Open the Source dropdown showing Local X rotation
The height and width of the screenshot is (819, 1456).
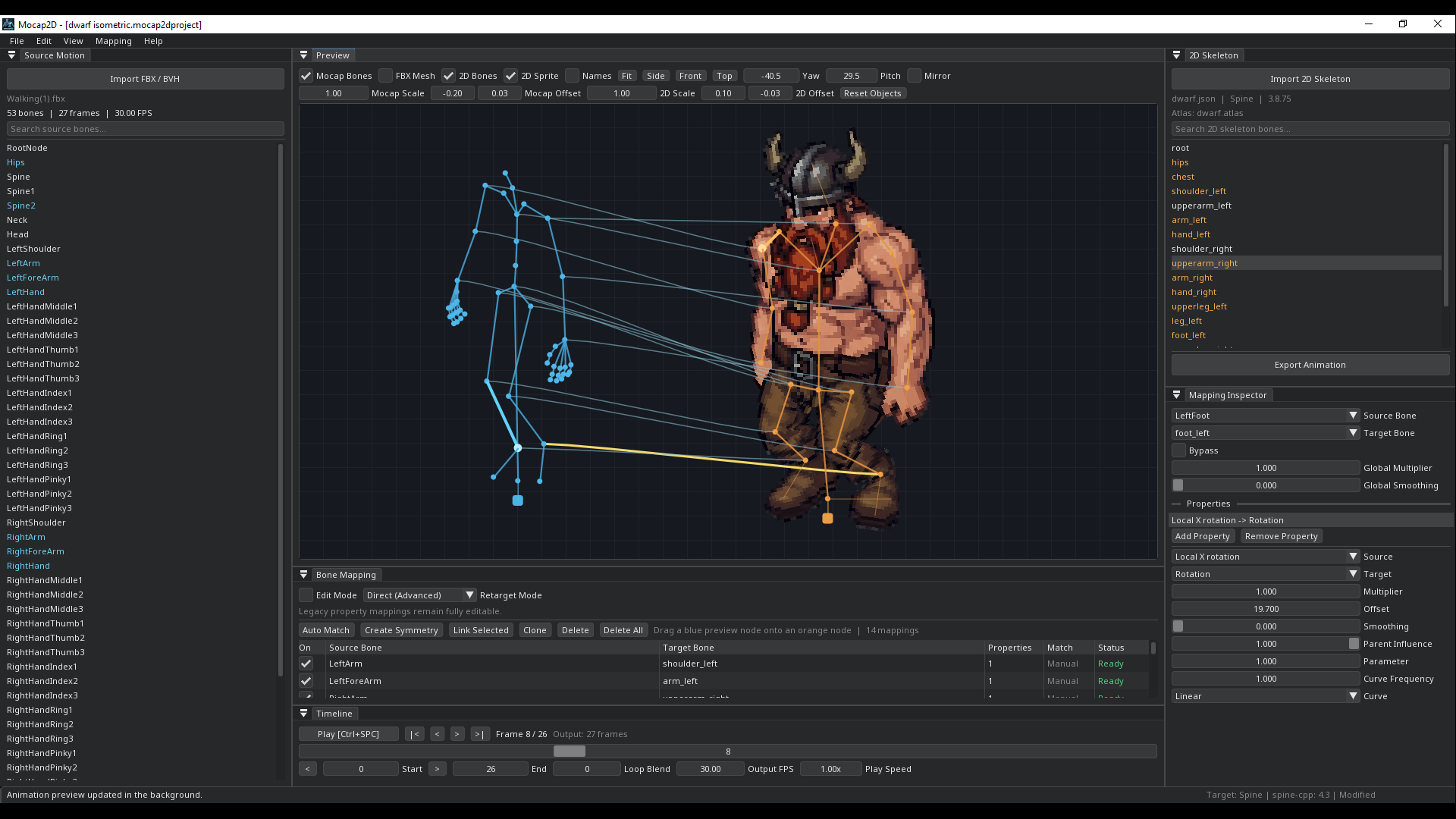click(x=1266, y=557)
